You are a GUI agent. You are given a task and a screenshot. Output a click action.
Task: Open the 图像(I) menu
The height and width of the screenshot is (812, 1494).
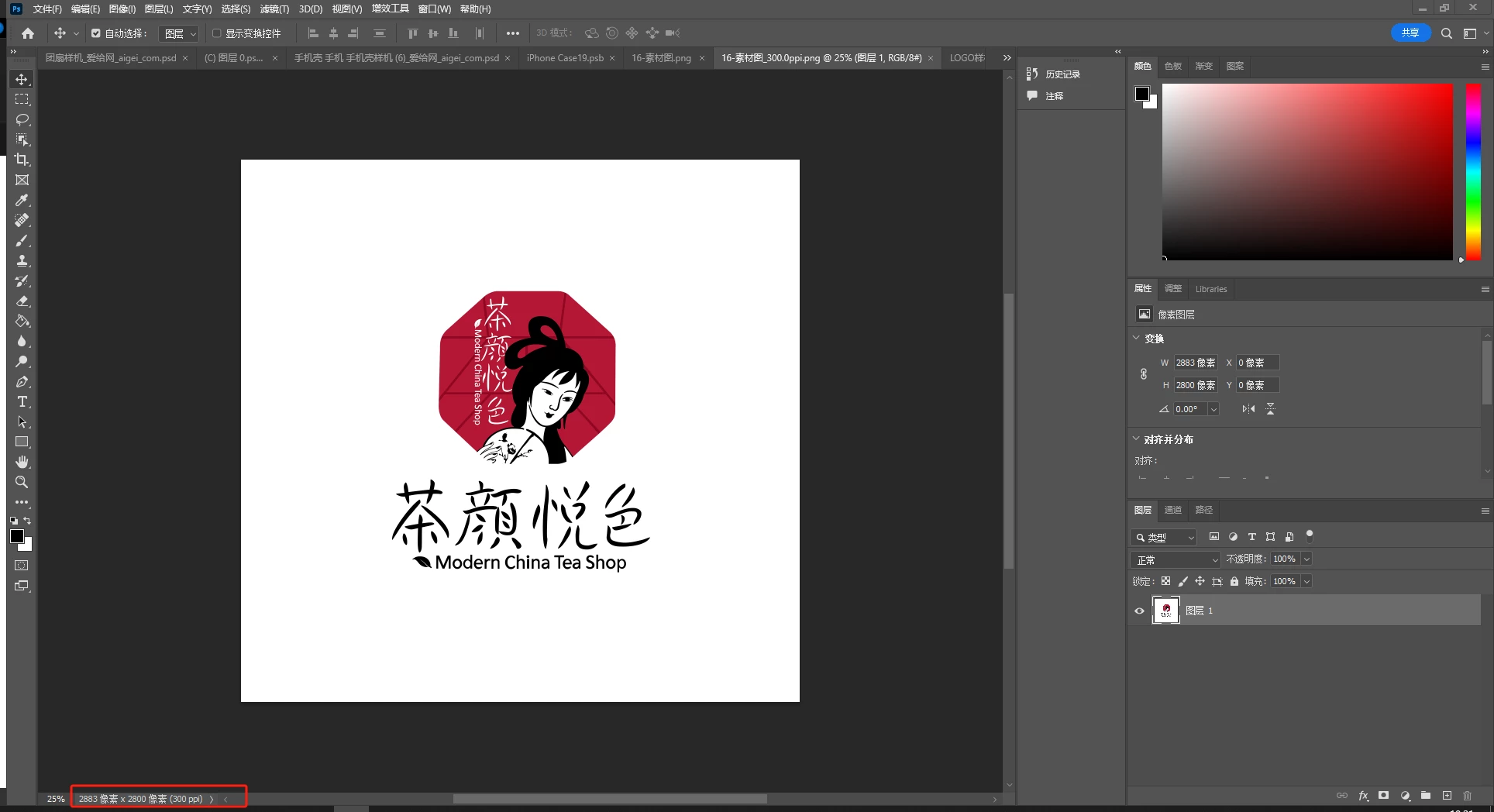[x=122, y=9]
